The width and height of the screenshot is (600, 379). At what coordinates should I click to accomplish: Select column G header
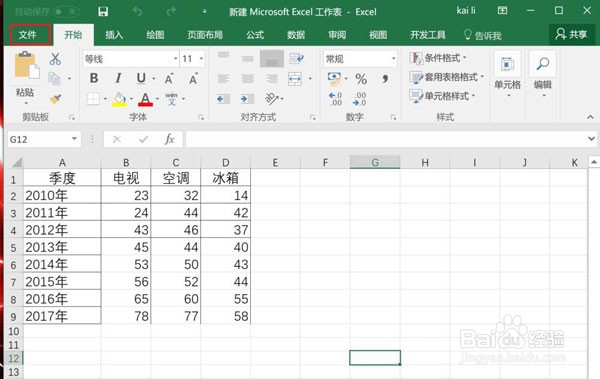(375, 162)
